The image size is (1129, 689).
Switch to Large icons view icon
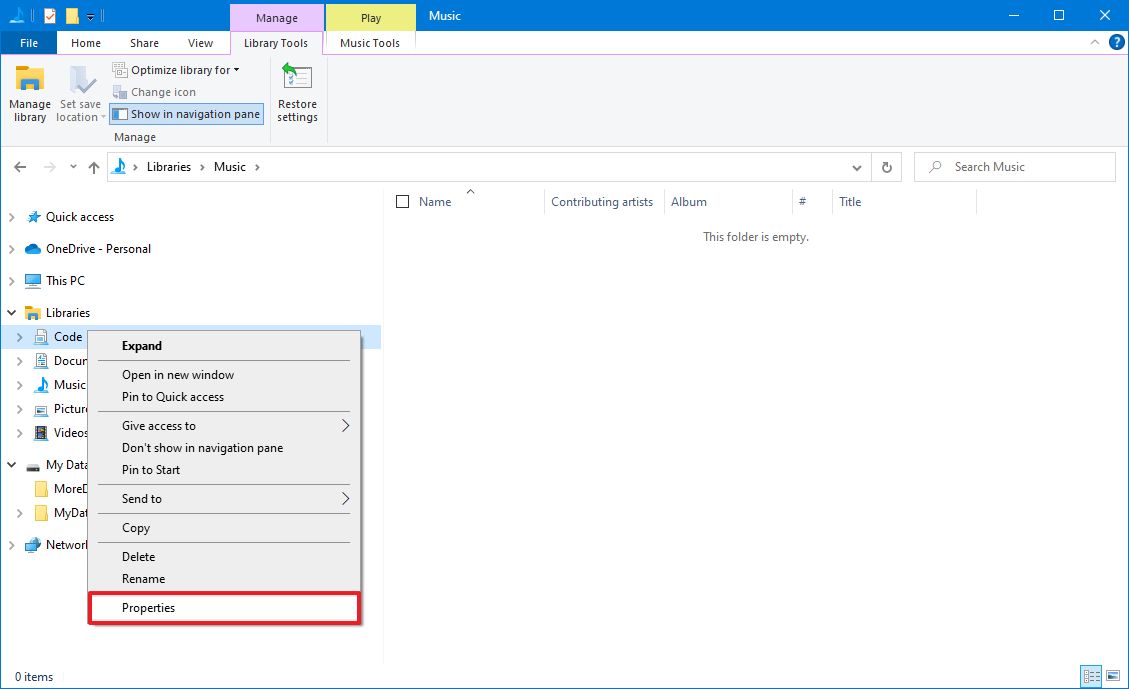click(x=1113, y=676)
